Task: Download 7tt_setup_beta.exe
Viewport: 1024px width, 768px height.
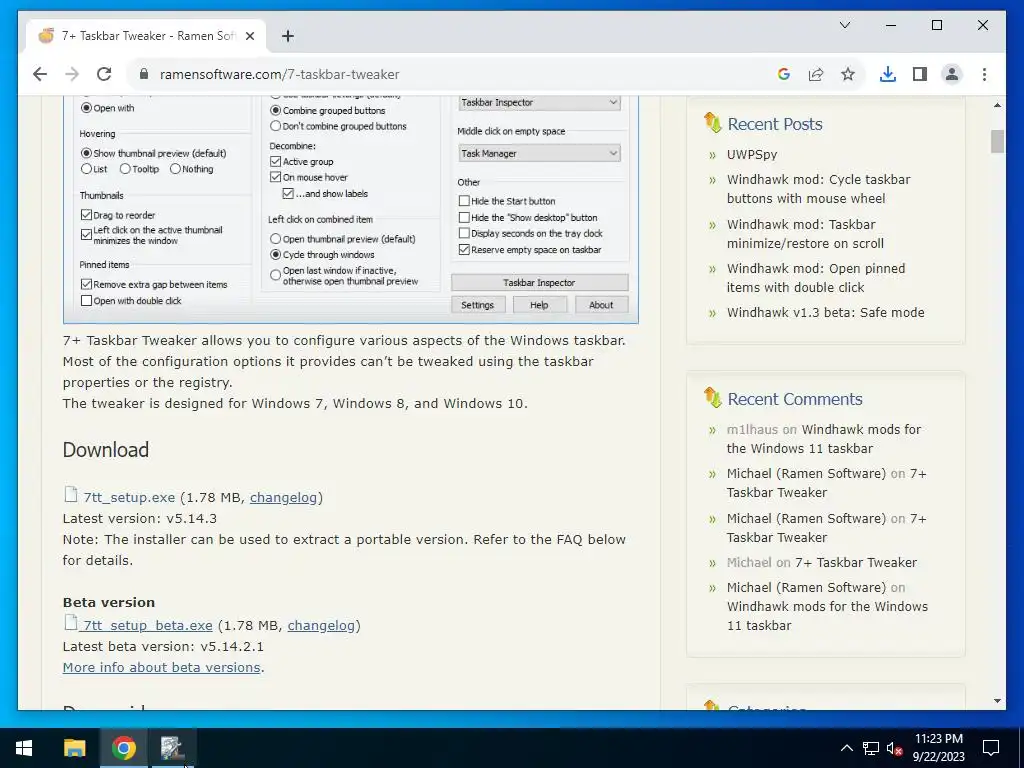Action: click(148, 626)
